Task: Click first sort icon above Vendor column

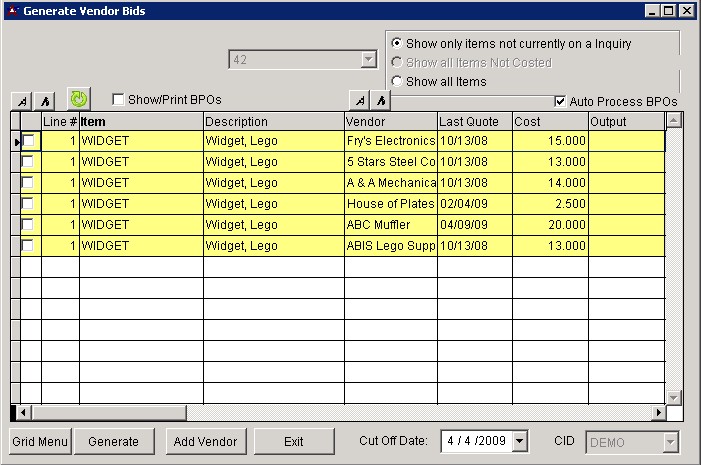Action: (x=360, y=100)
